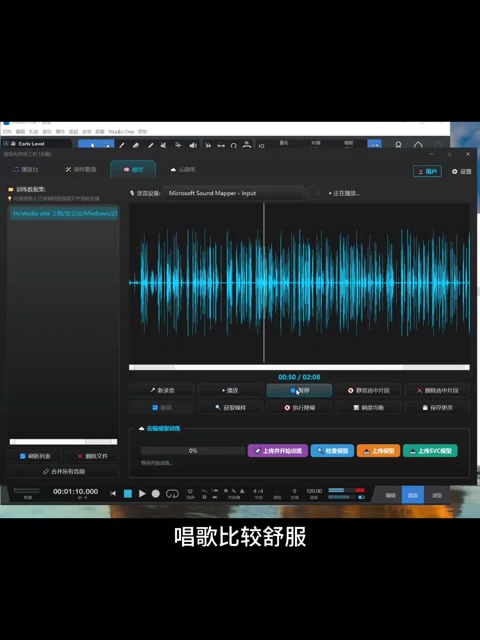
Task: Click the 4/4 time signature field
Action: pyautogui.click(x=258, y=491)
